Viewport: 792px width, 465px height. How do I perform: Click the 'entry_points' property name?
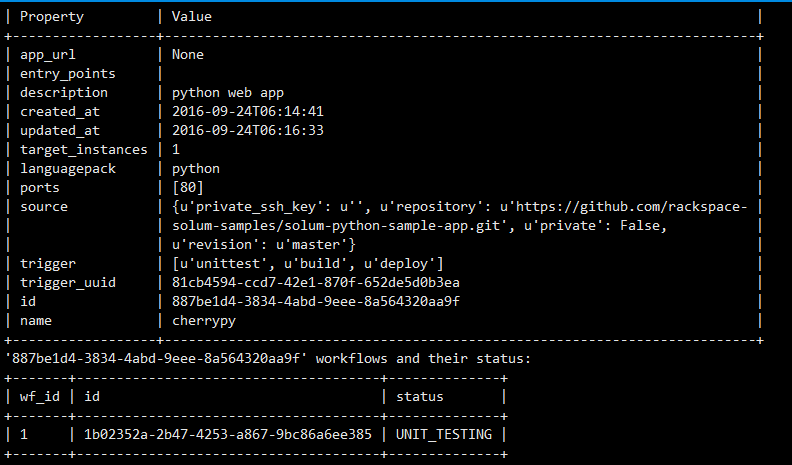68,74
